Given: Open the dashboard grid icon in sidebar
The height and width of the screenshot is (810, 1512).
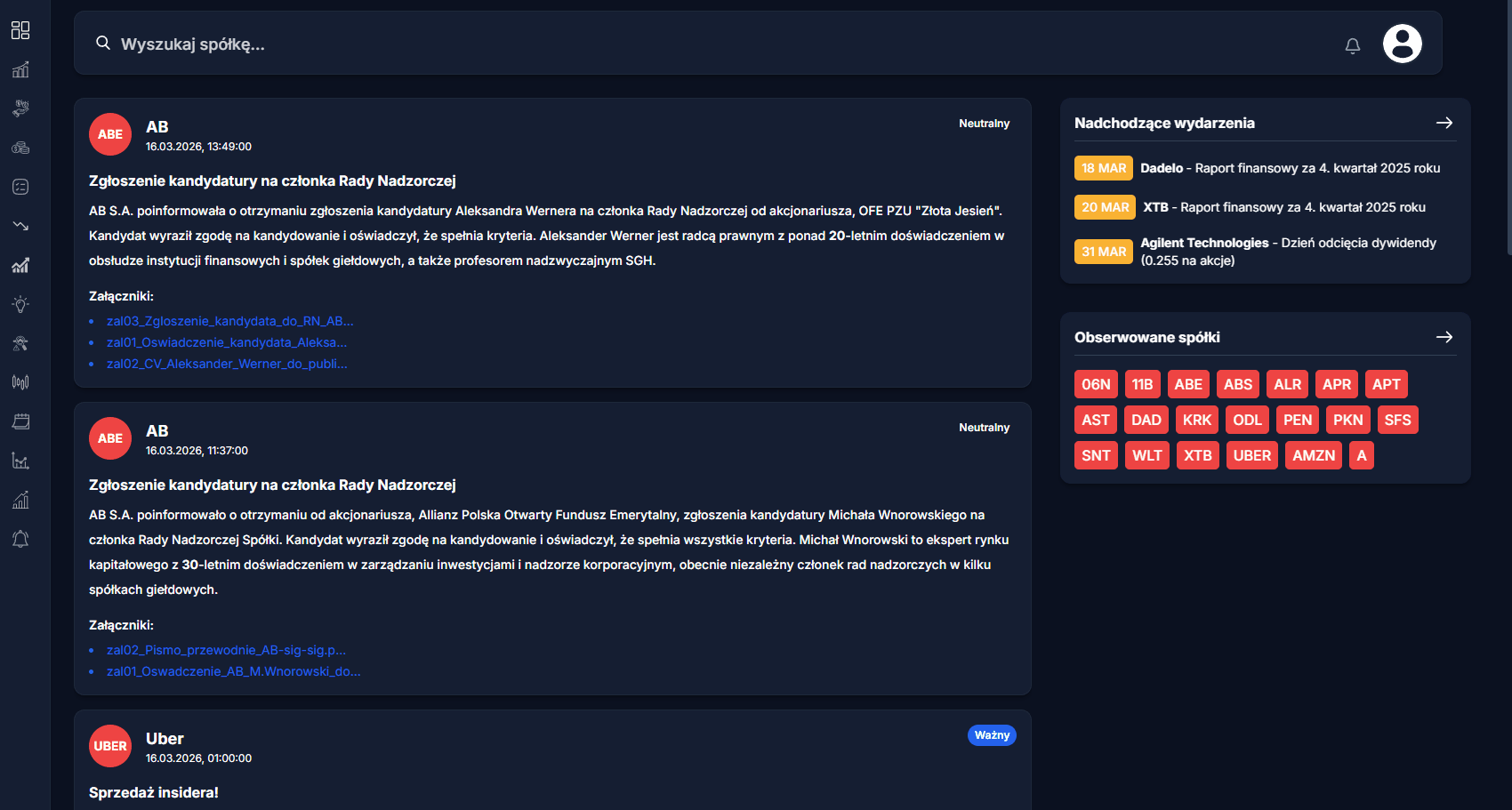Looking at the screenshot, I should pyautogui.click(x=20, y=30).
